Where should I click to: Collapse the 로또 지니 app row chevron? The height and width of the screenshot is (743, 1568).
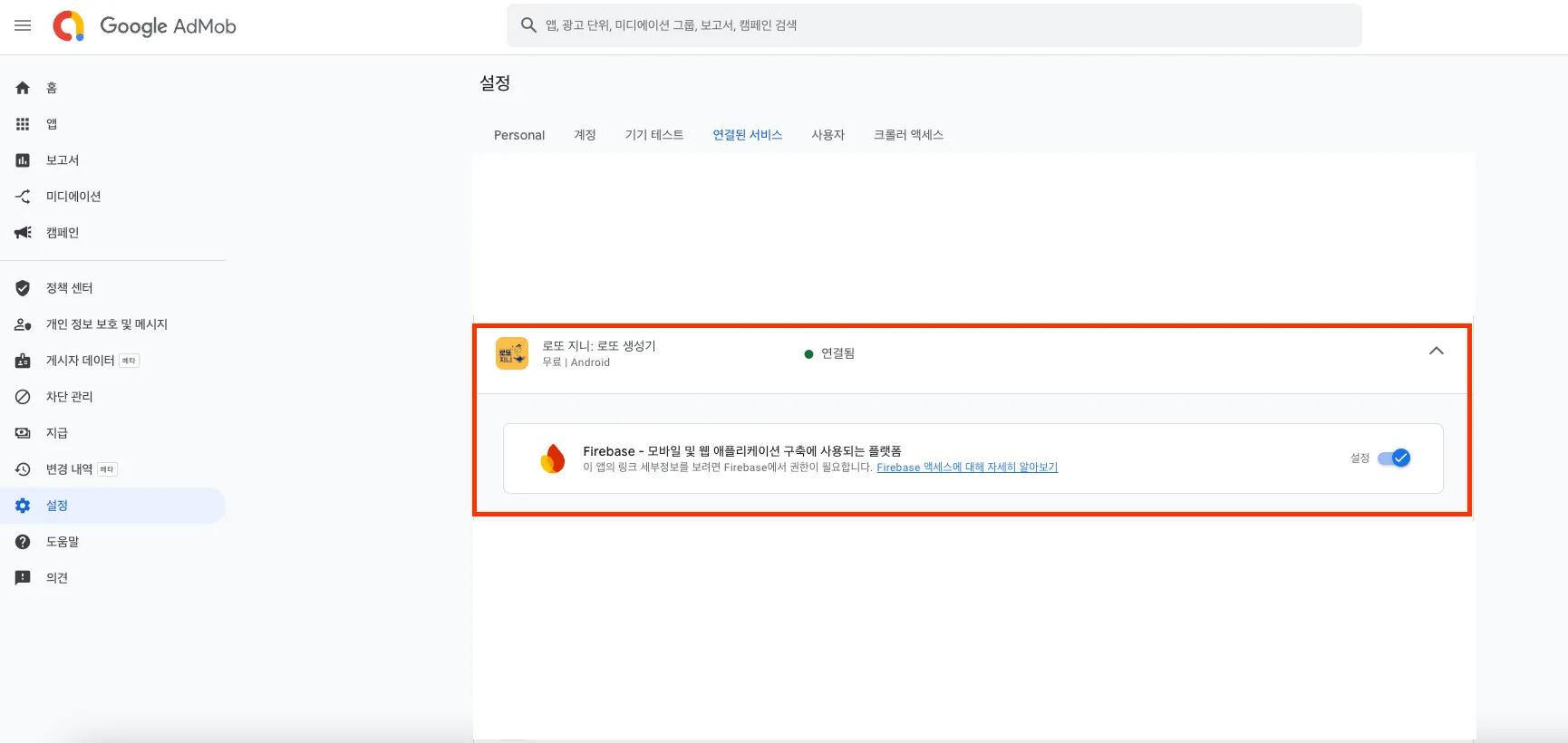[x=1436, y=352]
